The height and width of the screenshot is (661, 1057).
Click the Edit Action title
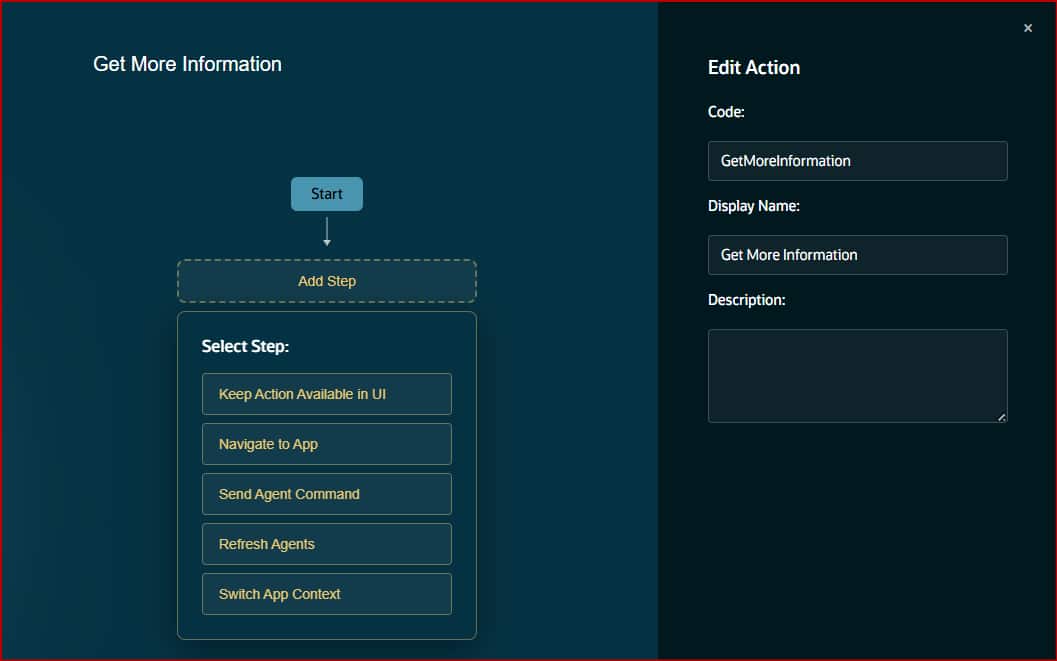[x=754, y=67]
